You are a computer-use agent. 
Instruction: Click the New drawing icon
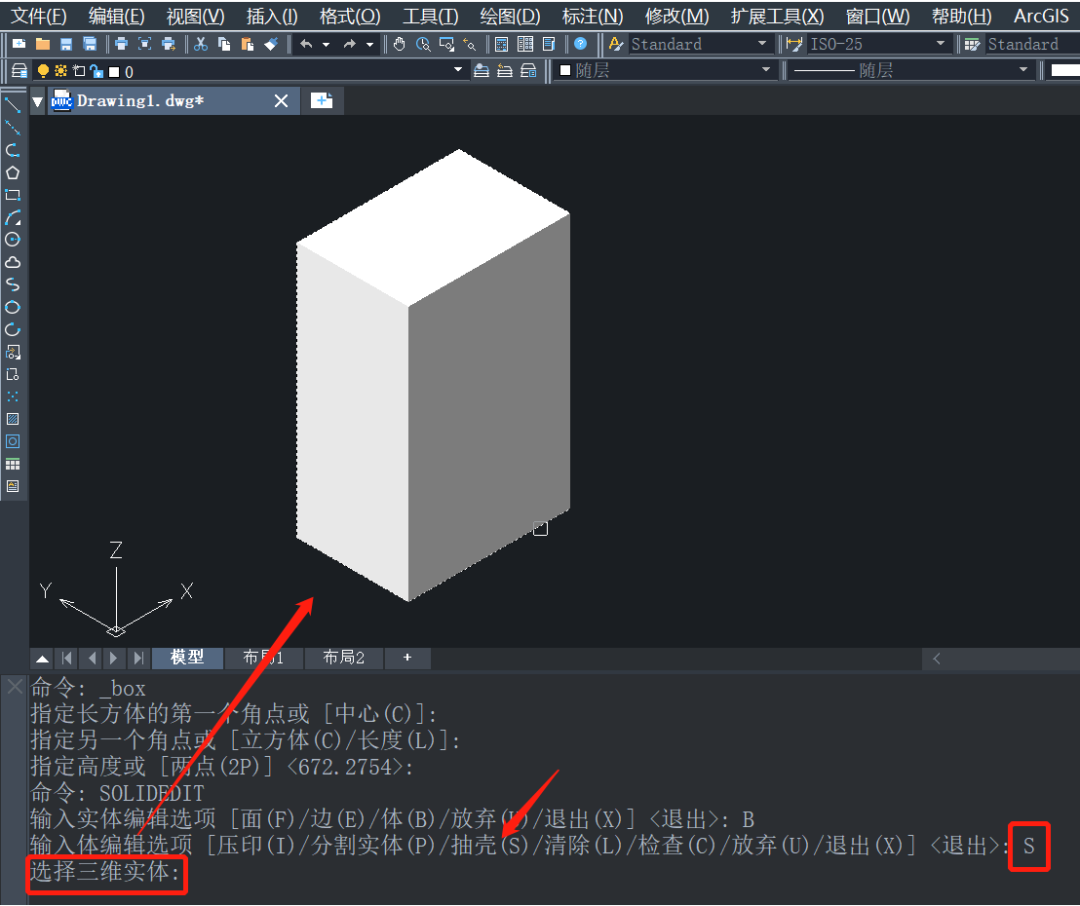pyautogui.click(x=19, y=44)
